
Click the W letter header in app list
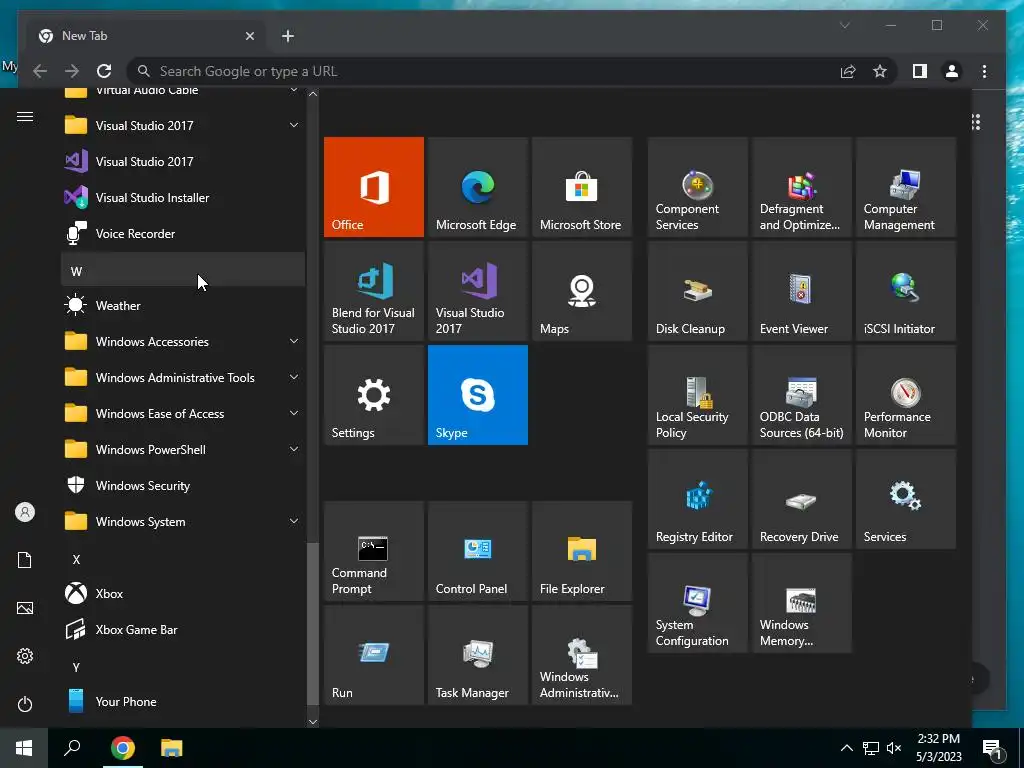coord(183,270)
